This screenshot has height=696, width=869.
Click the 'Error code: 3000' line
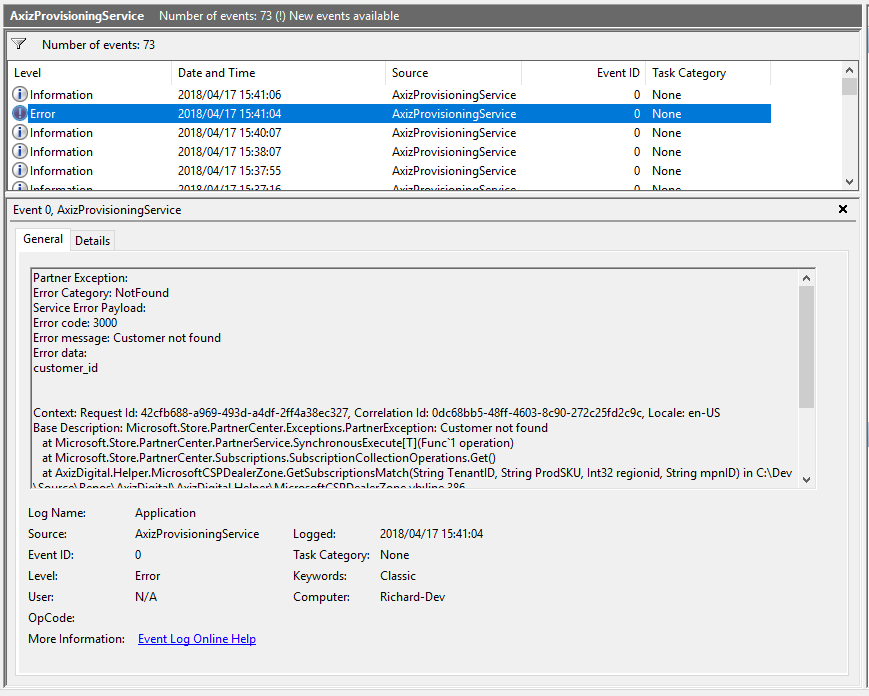click(x=75, y=323)
